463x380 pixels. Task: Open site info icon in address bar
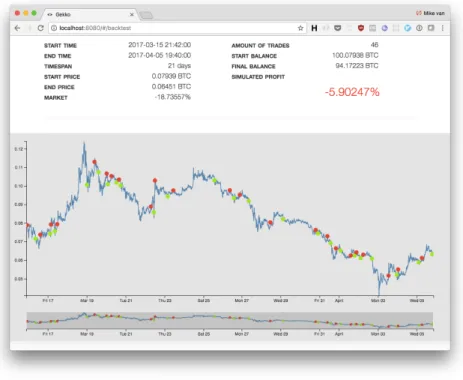(x=54, y=28)
